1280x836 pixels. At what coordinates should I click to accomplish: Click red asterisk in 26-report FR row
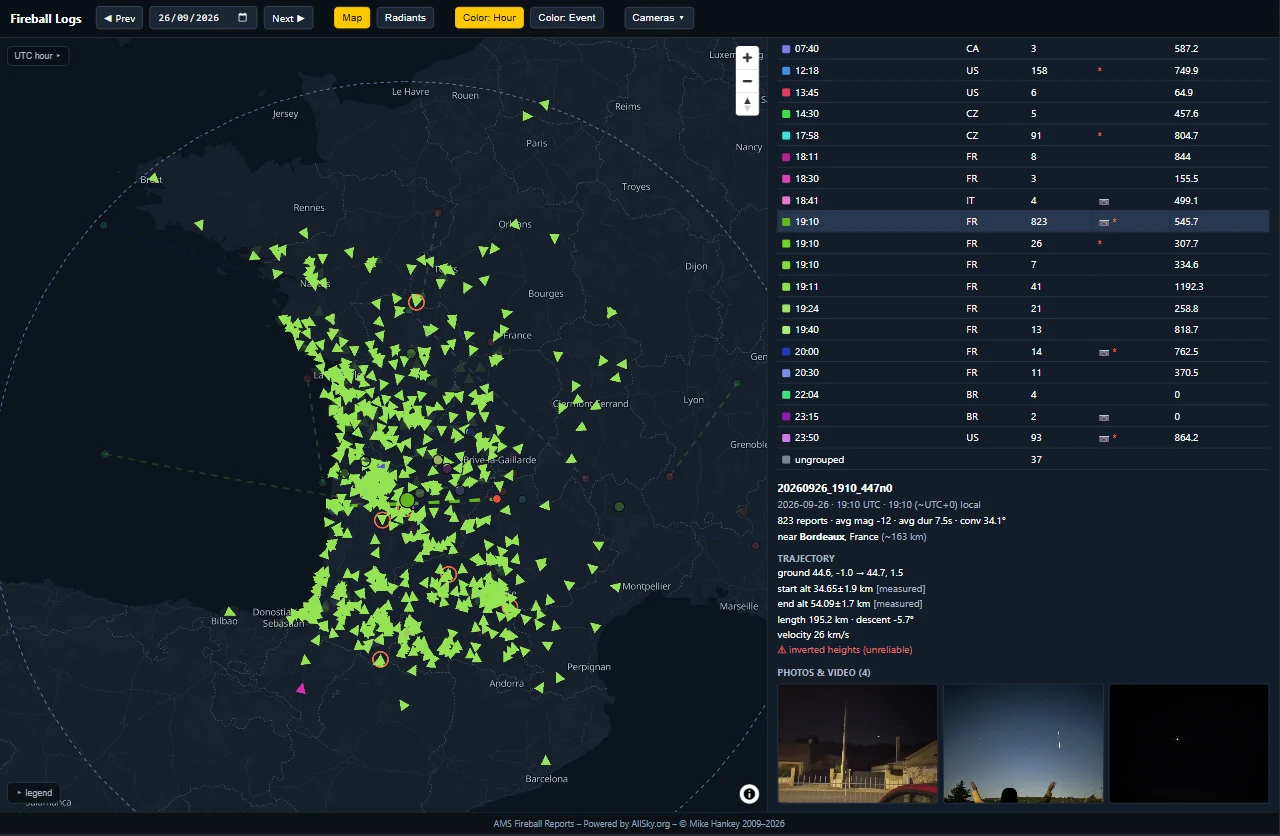pyautogui.click(x=1100, y=244)
